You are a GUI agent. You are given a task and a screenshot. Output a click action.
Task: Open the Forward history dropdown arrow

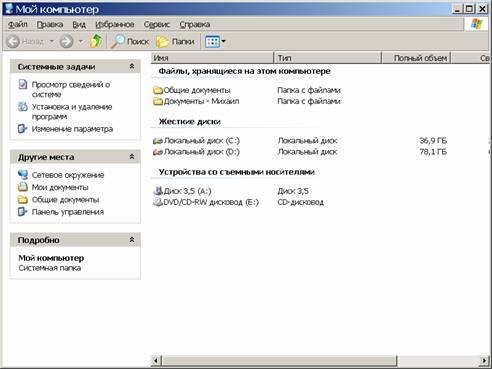click(x=81, y=42)
